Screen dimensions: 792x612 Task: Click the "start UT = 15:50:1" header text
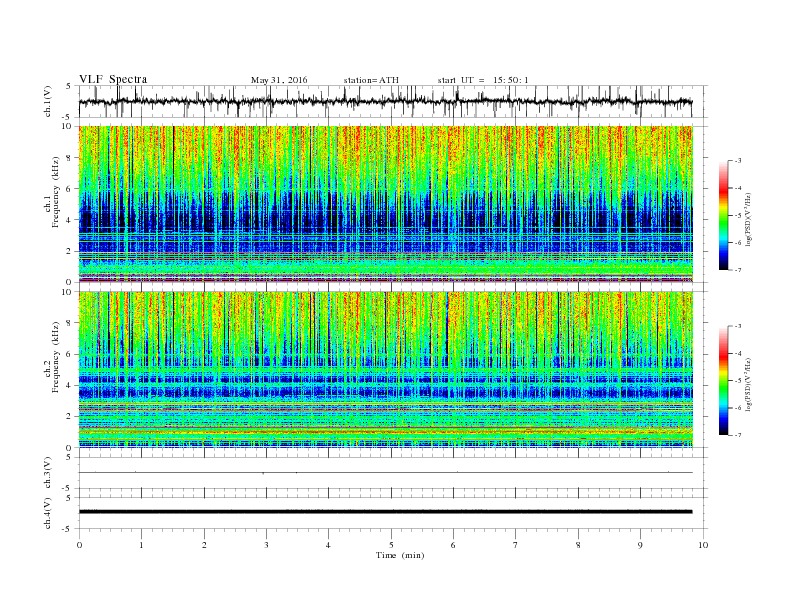(x=483, y=80)
